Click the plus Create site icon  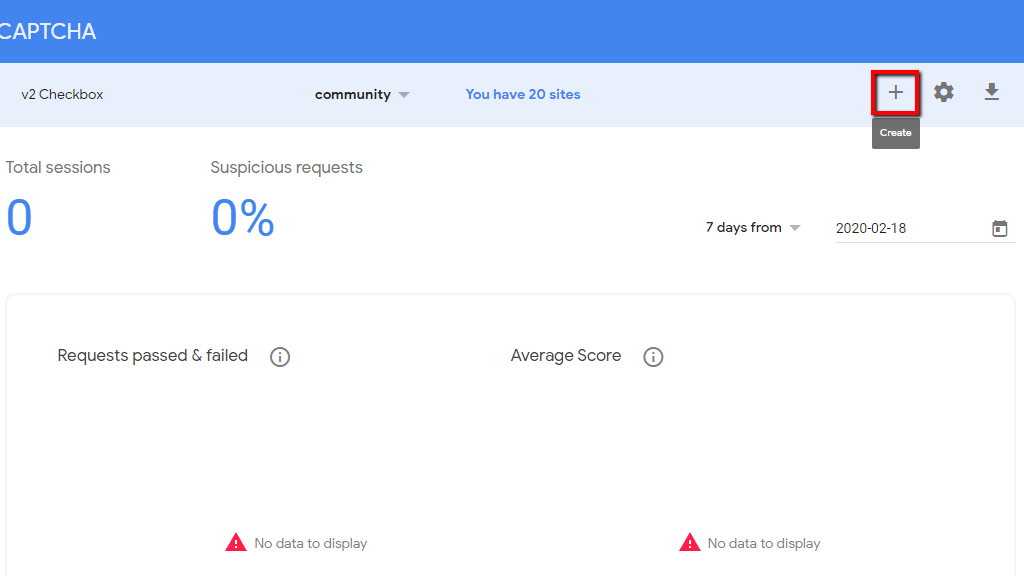[895, 93]
